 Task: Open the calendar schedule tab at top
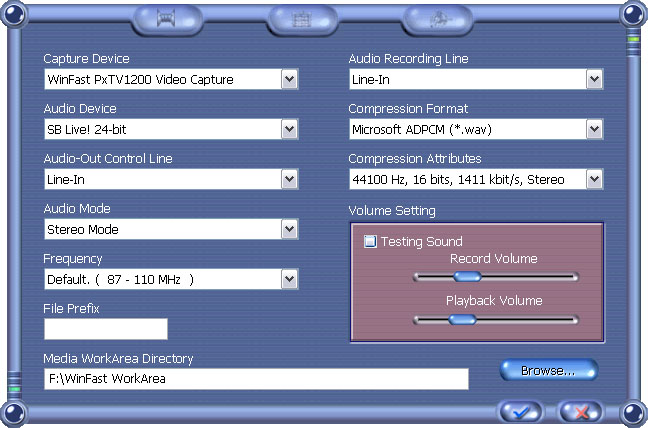click(x=302, y=19)
